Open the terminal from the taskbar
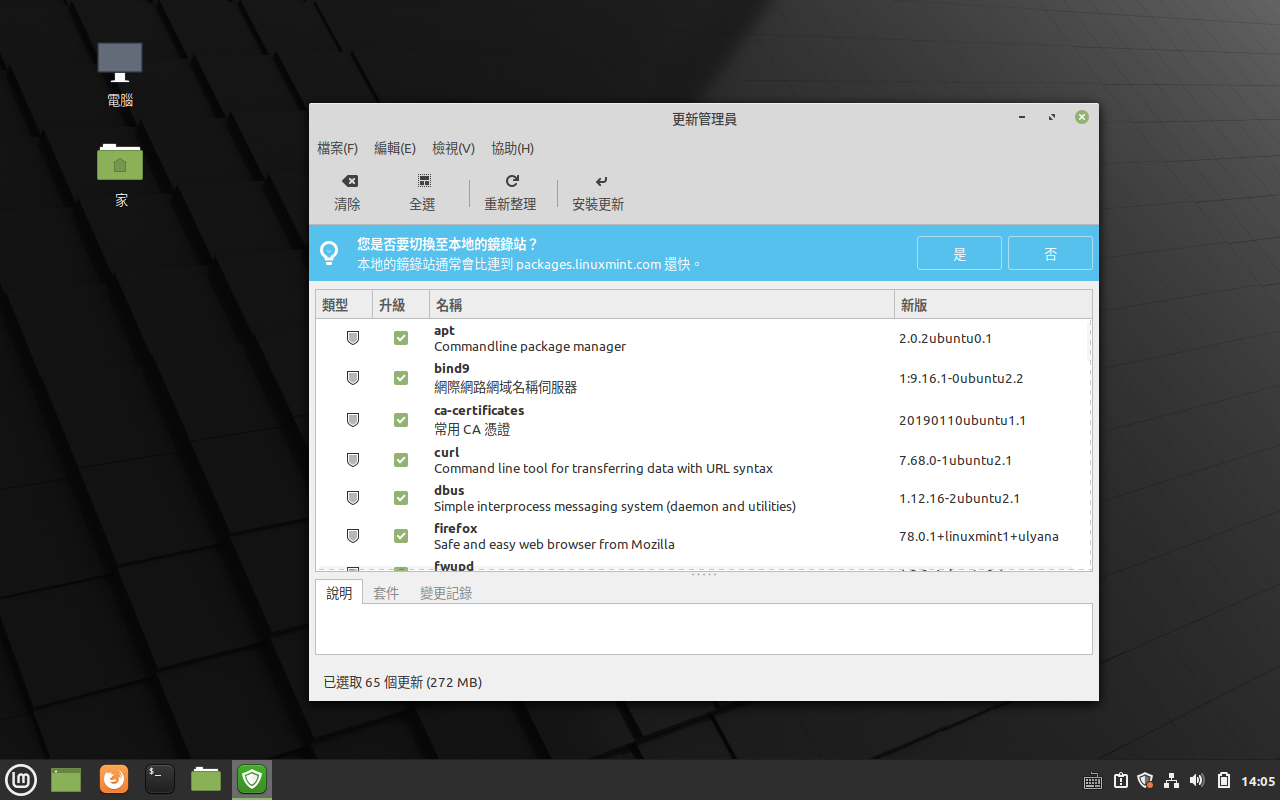Screen dimensions: 1280x800 (160, 778)
